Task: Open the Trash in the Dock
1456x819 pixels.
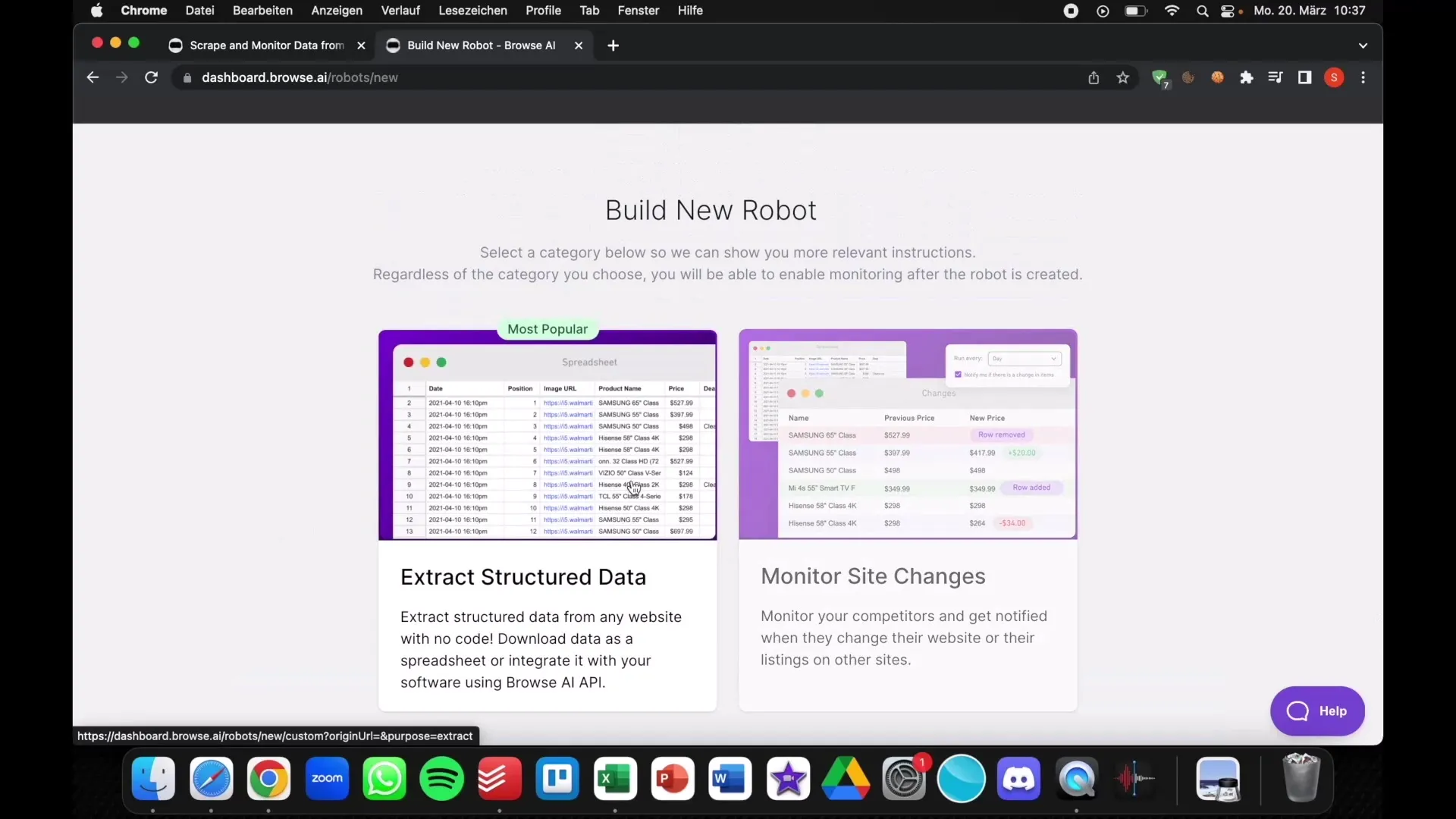Action: (x=1301, y=777)
